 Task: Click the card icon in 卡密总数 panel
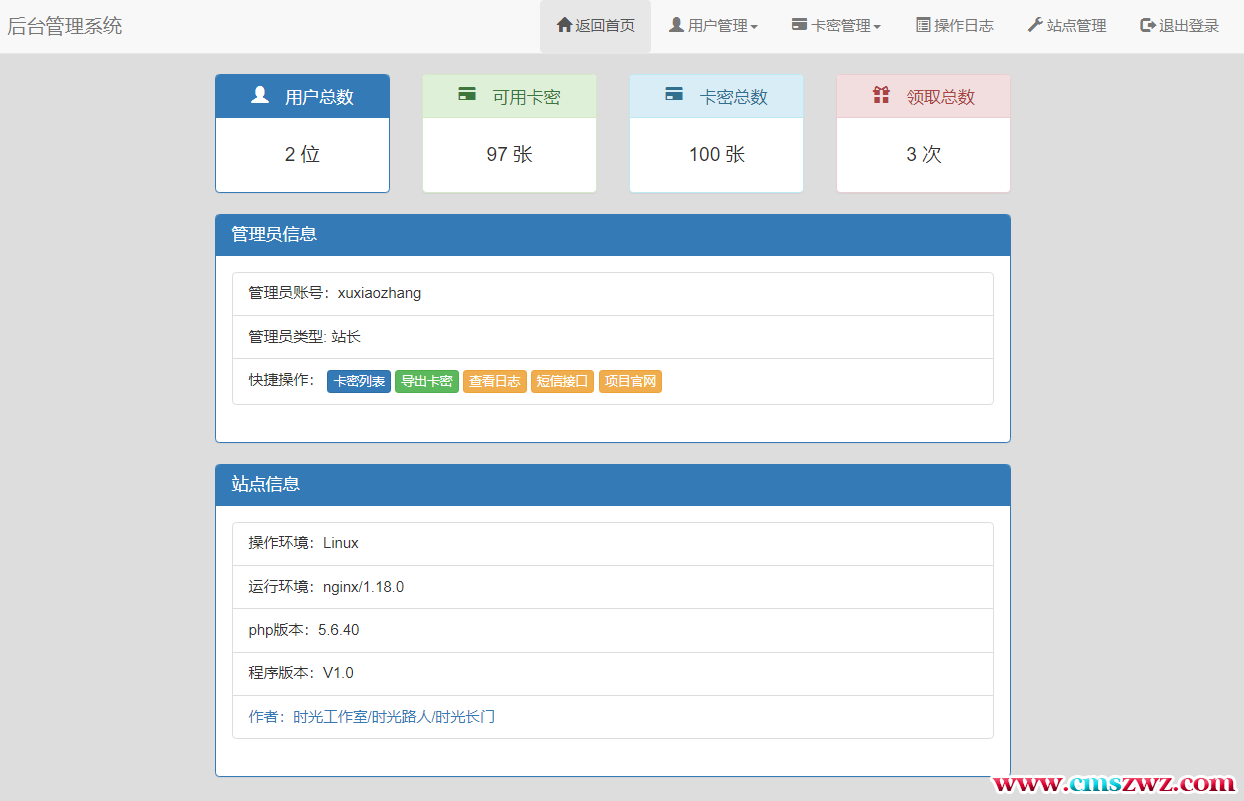click(674, 95)
